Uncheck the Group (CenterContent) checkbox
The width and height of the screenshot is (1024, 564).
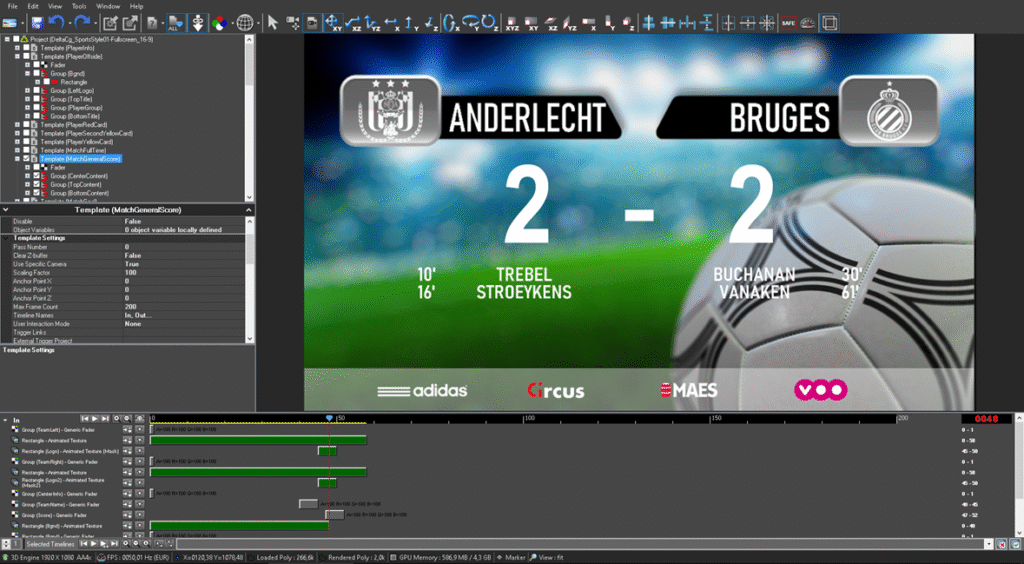point(37,176)
